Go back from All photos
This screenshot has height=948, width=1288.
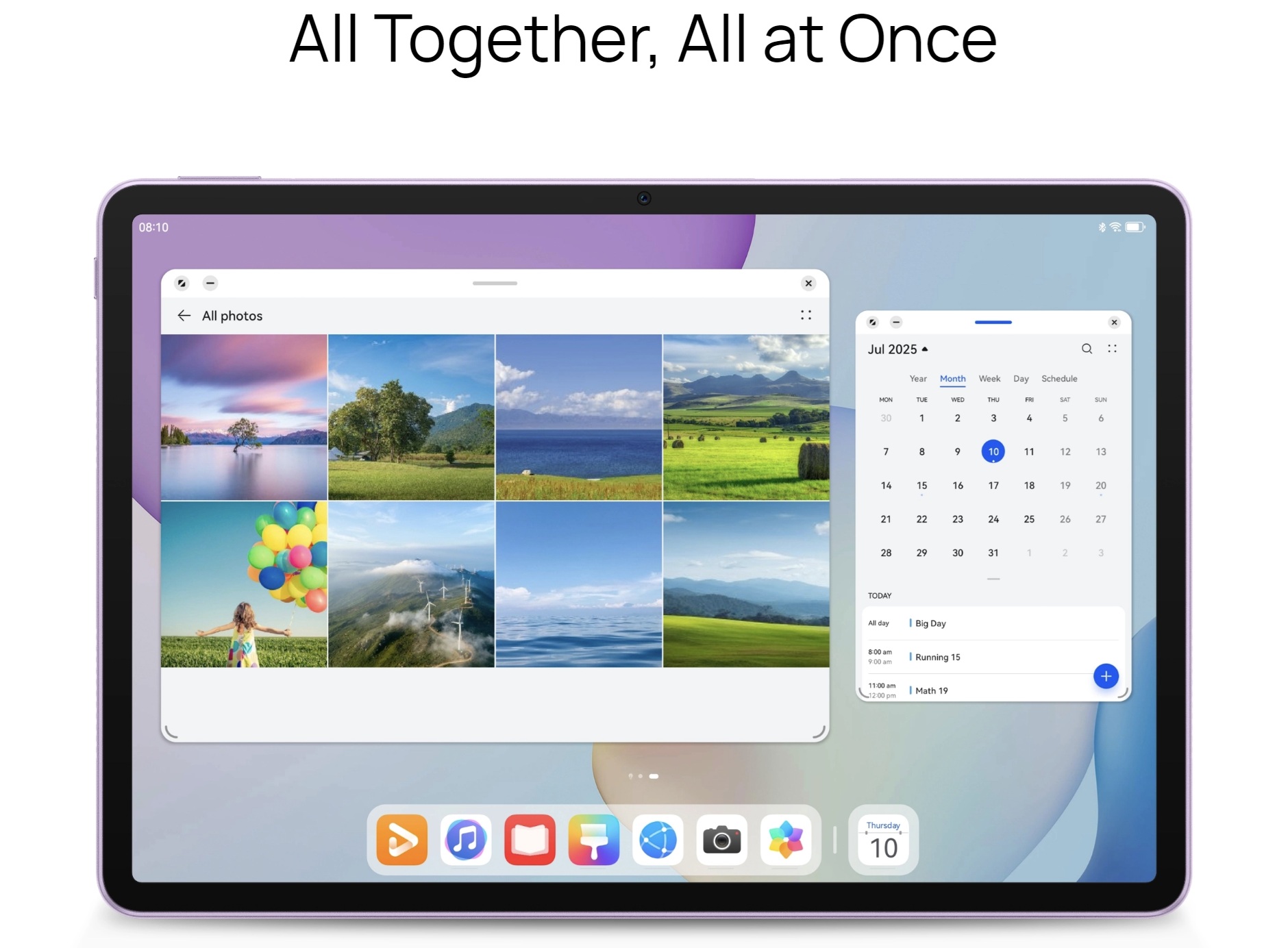click(x=184, y=316)
